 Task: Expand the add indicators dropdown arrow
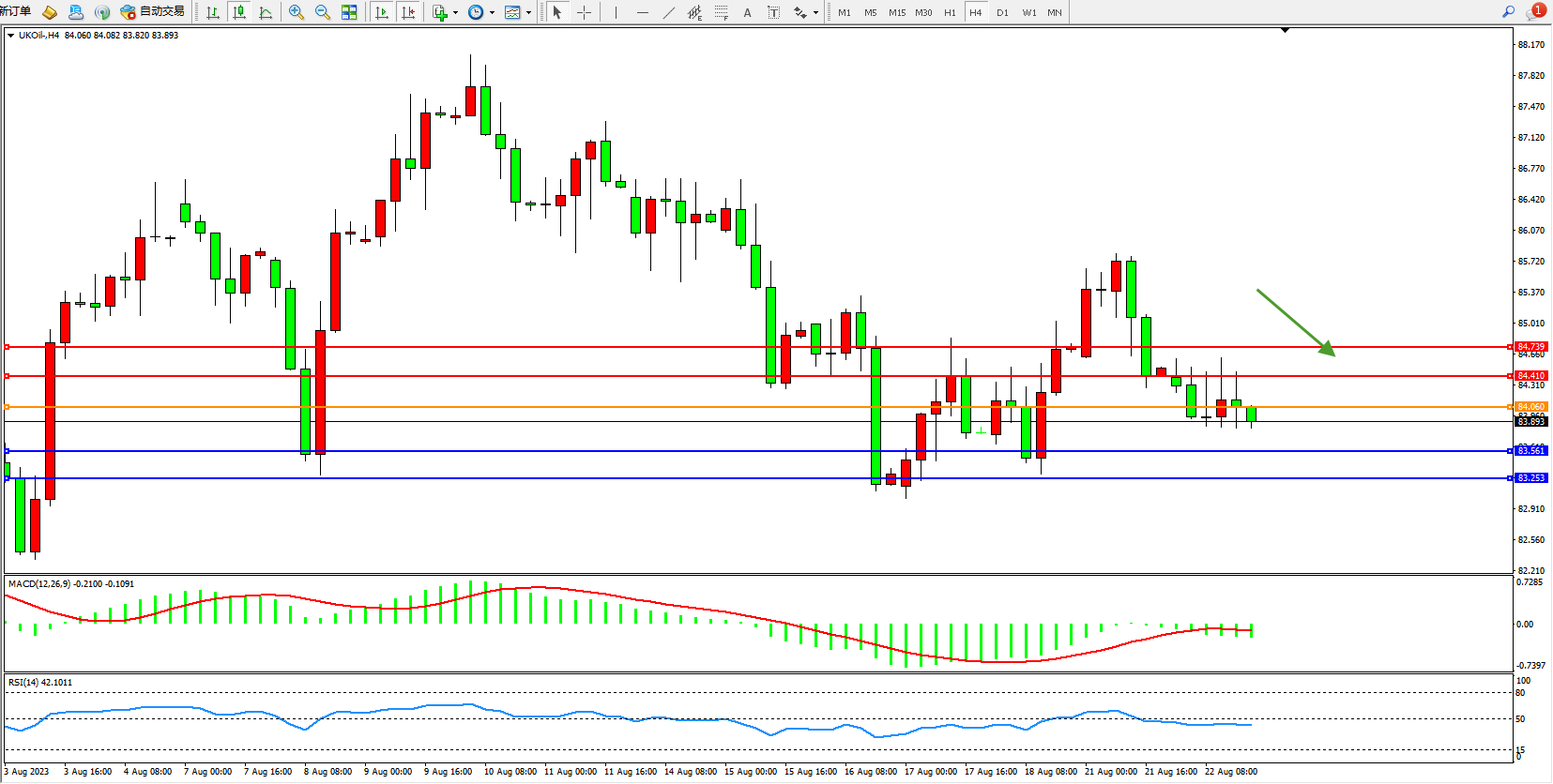coord(455,13)
